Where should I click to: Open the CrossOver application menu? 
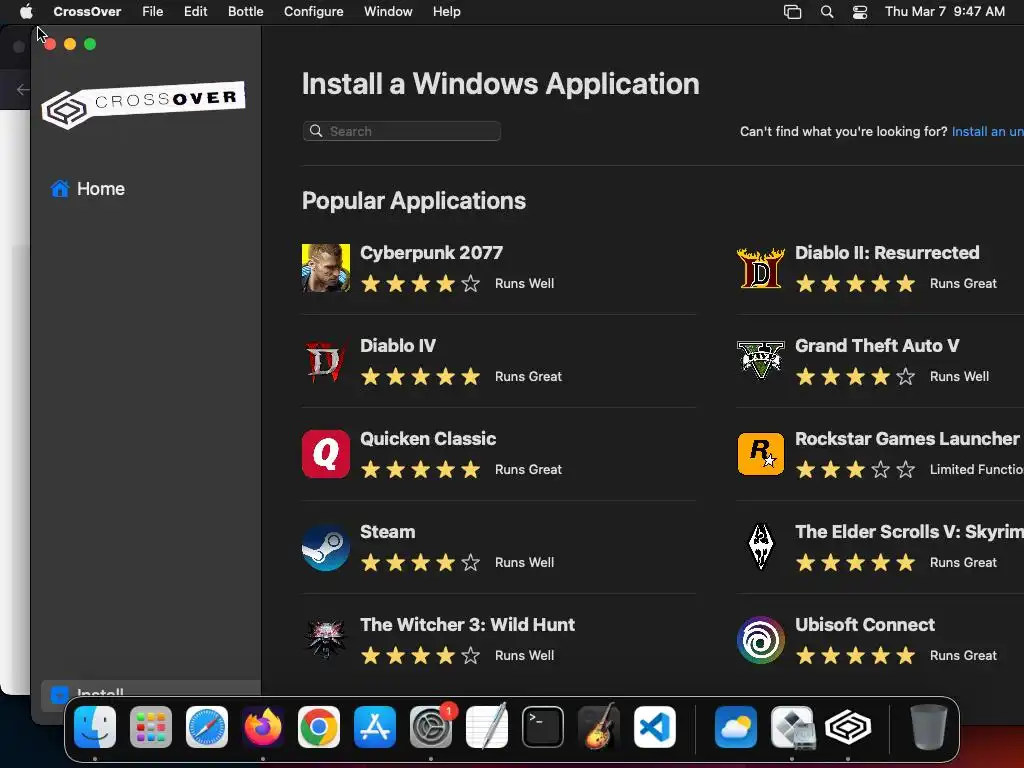coord(87,12)
